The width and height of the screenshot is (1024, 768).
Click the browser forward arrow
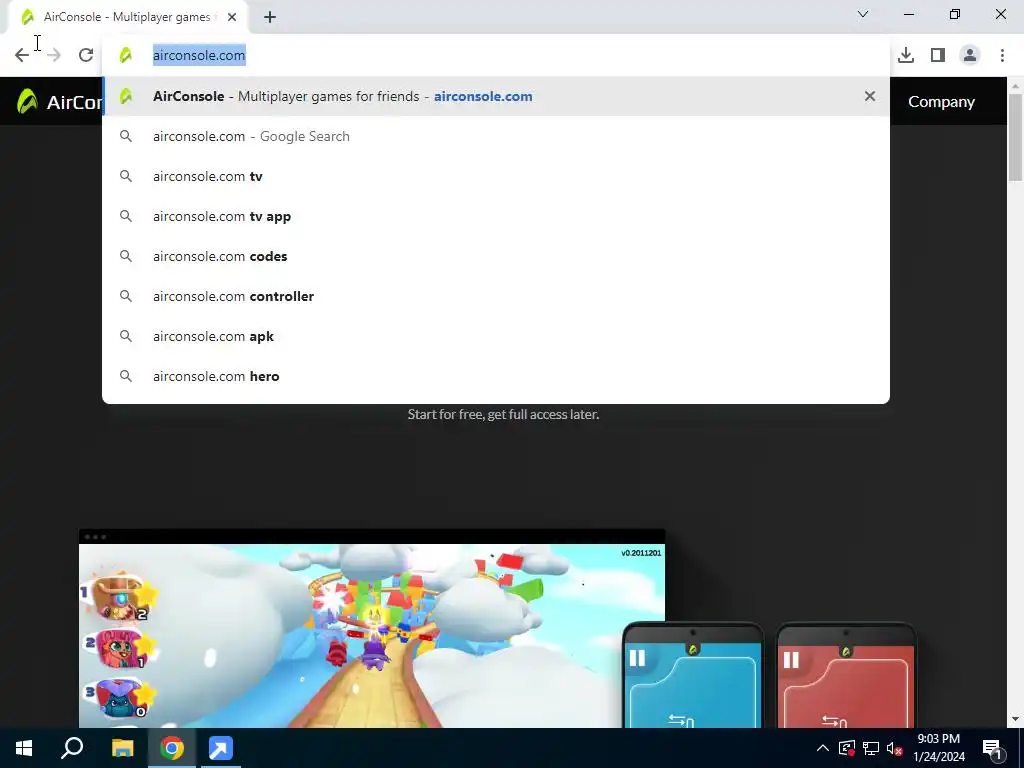tap(54, 56)
